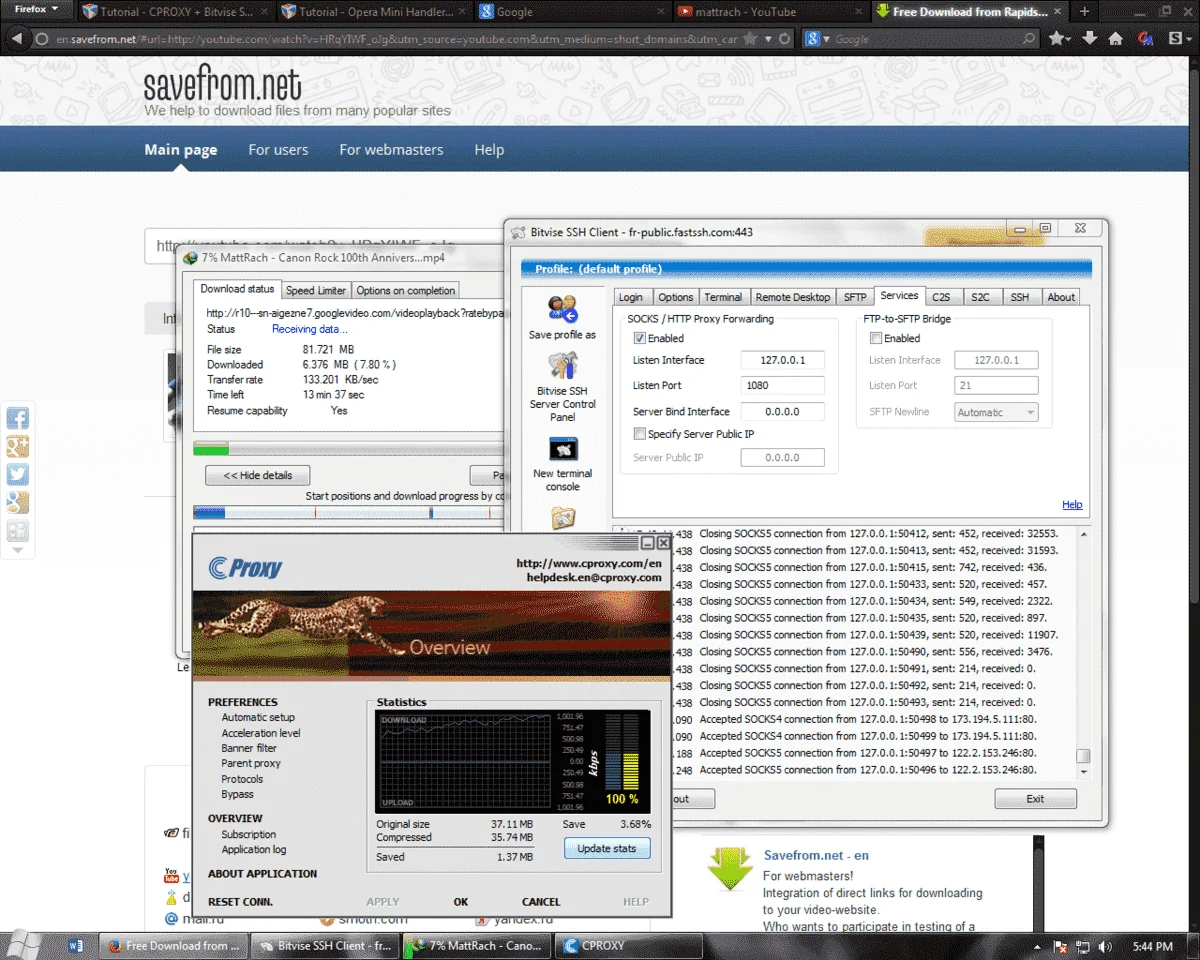Click CANCEL in the CProxy window

click(x=541, y=902)
